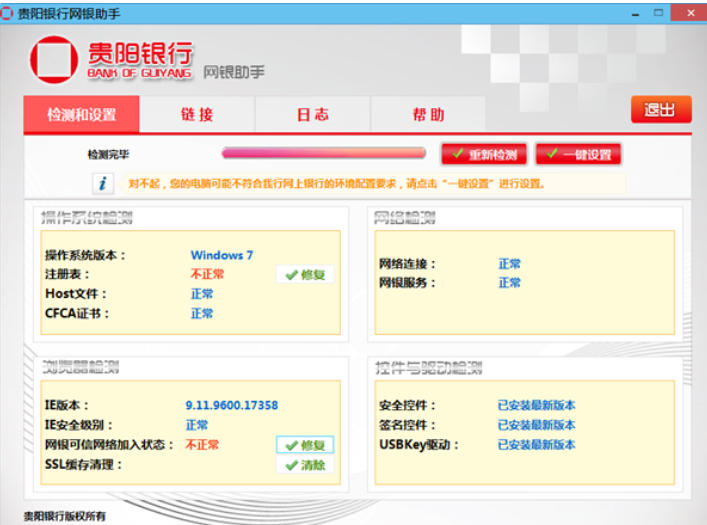
Task: Close the 贵阳银行网银助手 window
Action: pyautogui.click(x=690, y=13)
